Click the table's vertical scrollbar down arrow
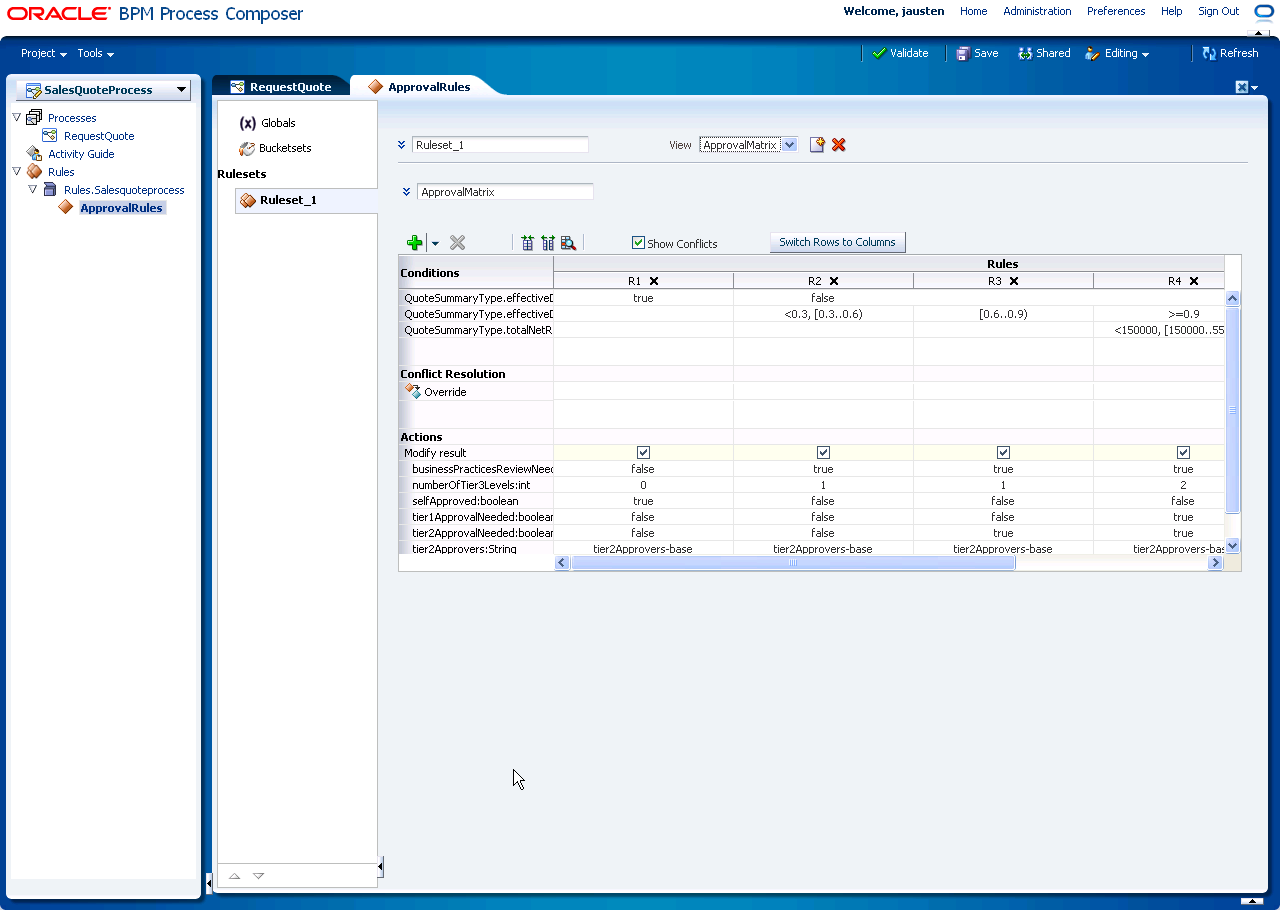Viewport: 1280px width, 910px height. pos(1232,545)
